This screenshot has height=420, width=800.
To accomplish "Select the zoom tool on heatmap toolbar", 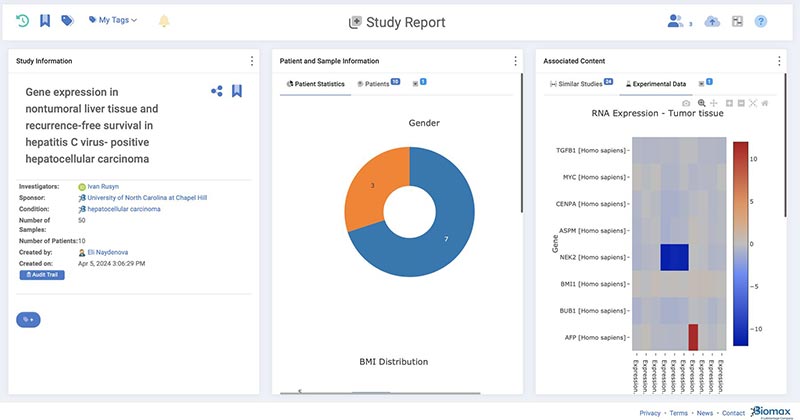I will click(x=702, y=103).
